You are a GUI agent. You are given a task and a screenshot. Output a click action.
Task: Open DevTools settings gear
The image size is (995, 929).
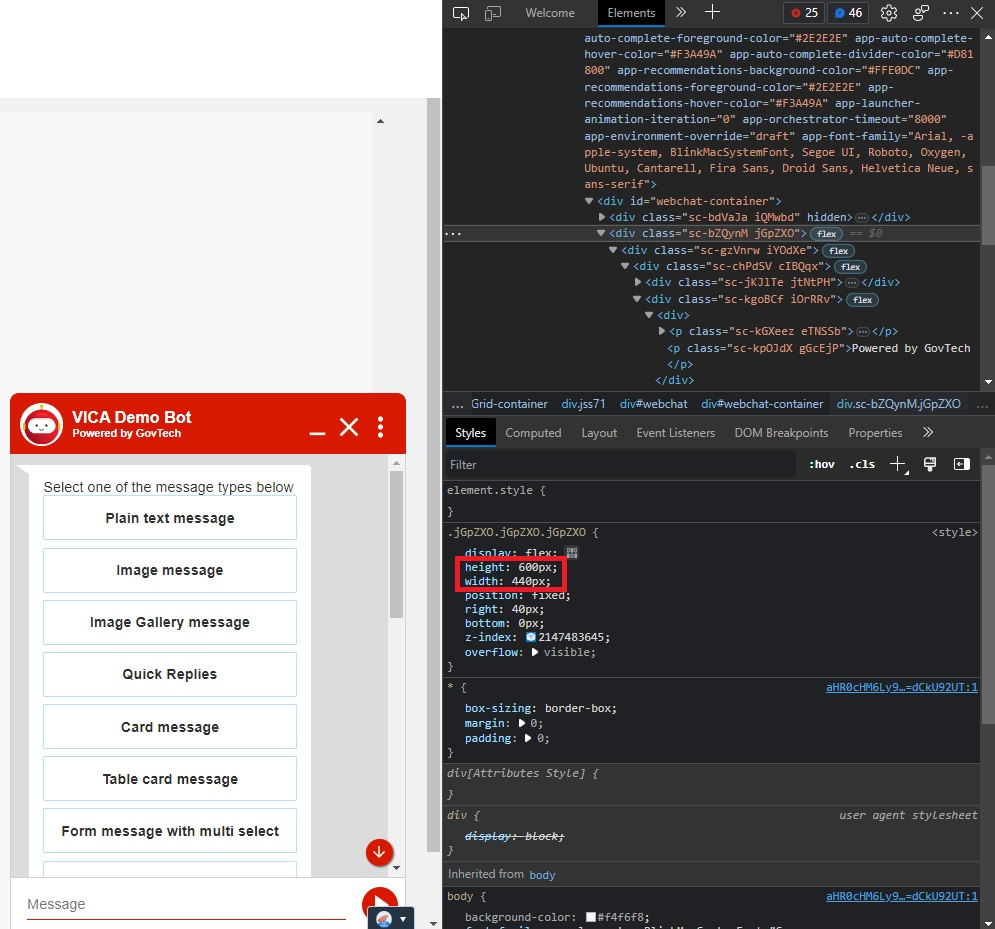tap(889, 13)
